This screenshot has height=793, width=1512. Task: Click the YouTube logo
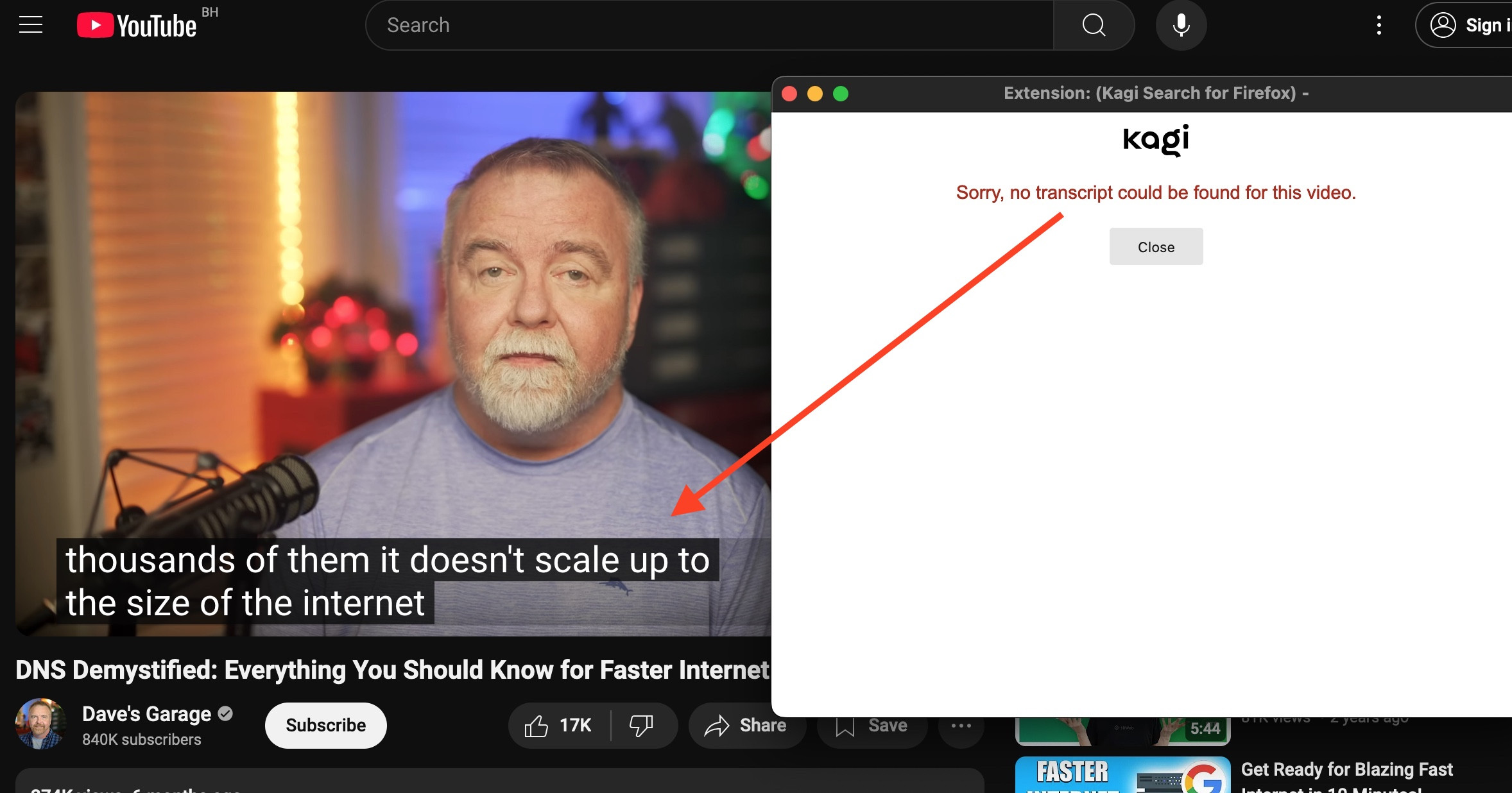tap(137, 26)
